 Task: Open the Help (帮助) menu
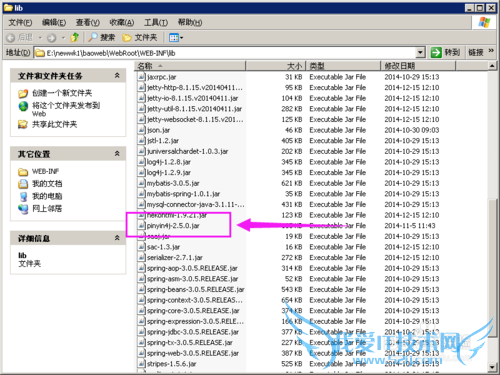click(190, 22)
